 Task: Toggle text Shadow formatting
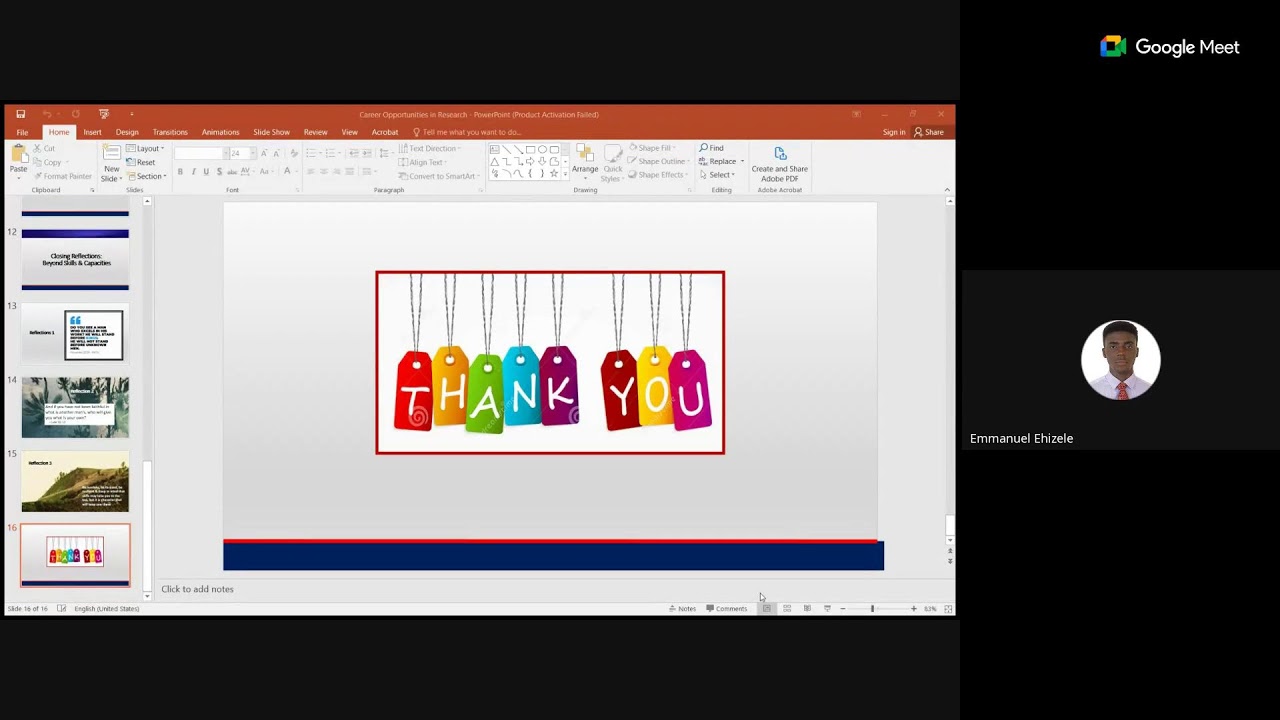(219, 172)
